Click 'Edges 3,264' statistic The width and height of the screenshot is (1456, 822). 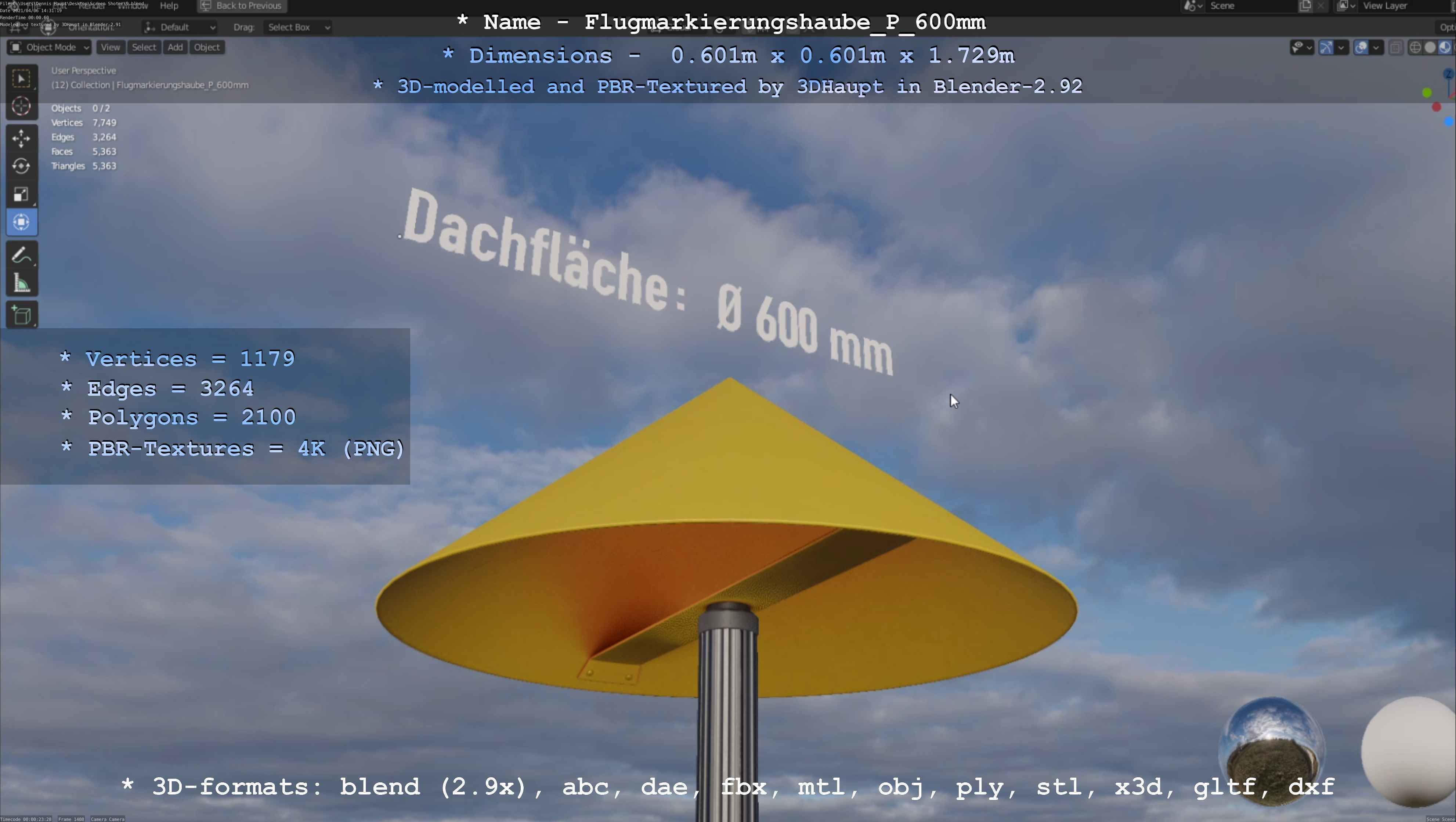click(x=84, y=137)
